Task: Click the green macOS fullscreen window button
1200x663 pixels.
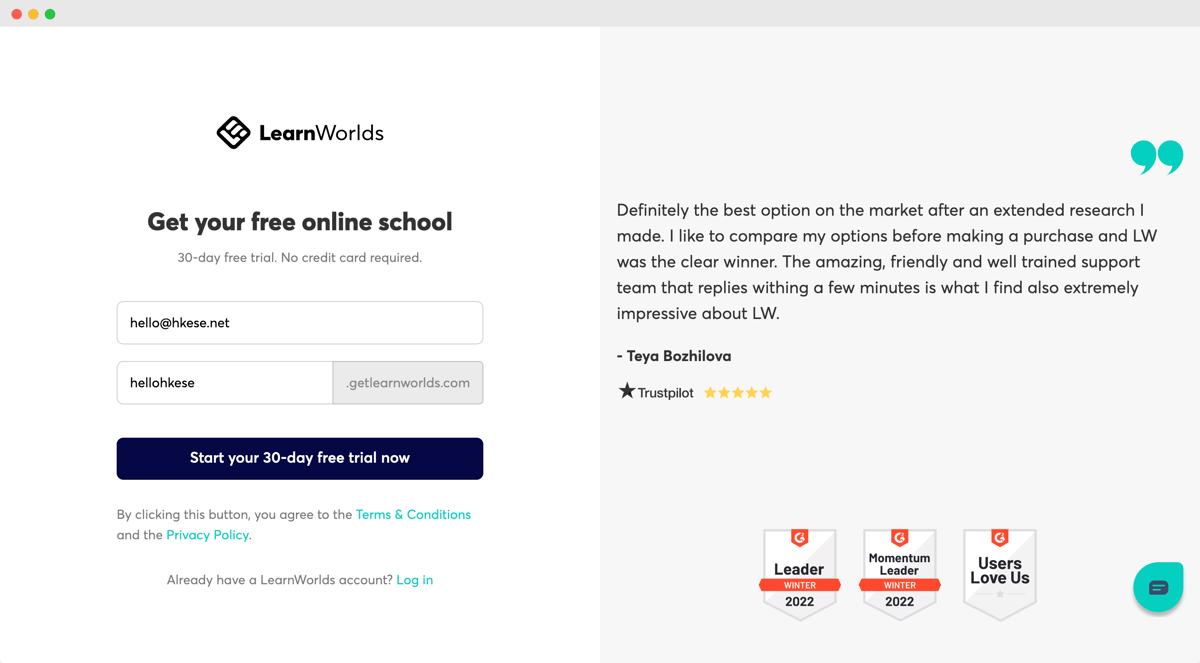Action: [x=50, y=14]
